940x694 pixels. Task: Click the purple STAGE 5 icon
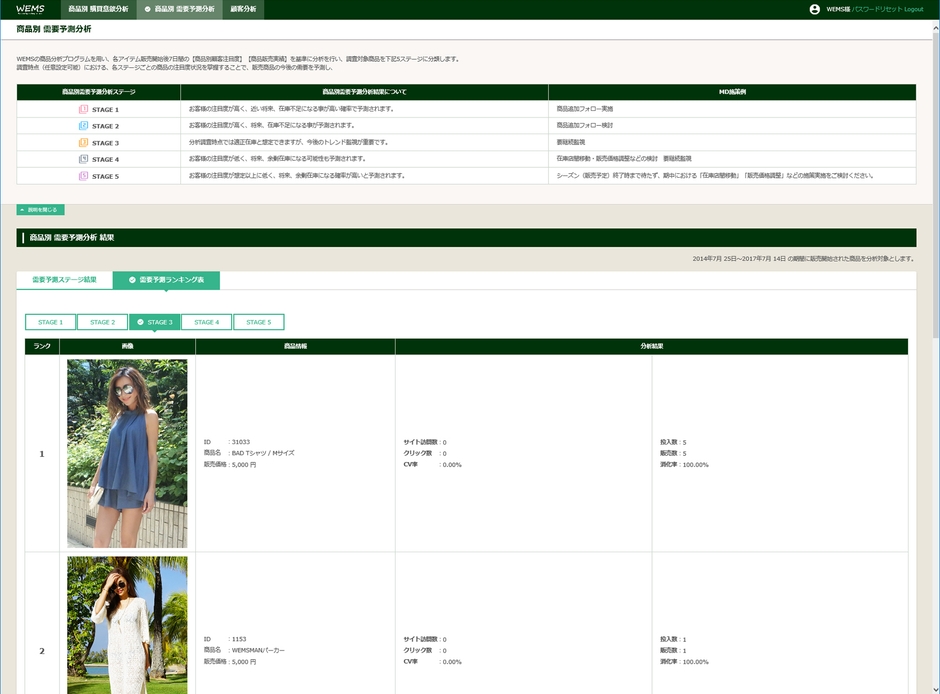coord(84,176)
